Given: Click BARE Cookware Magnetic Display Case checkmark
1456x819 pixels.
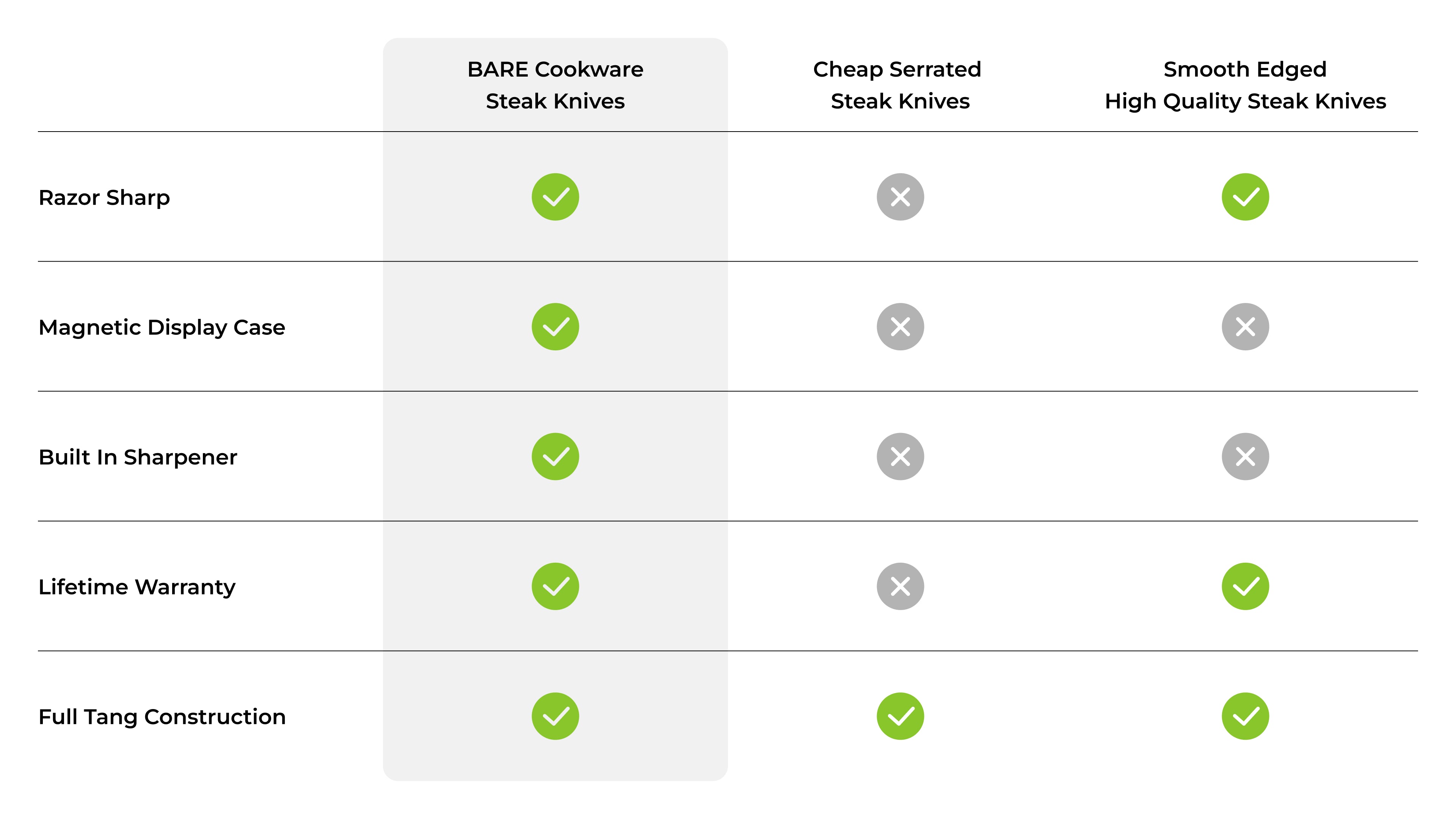Looking at the screenshot, I should (555, 327).
